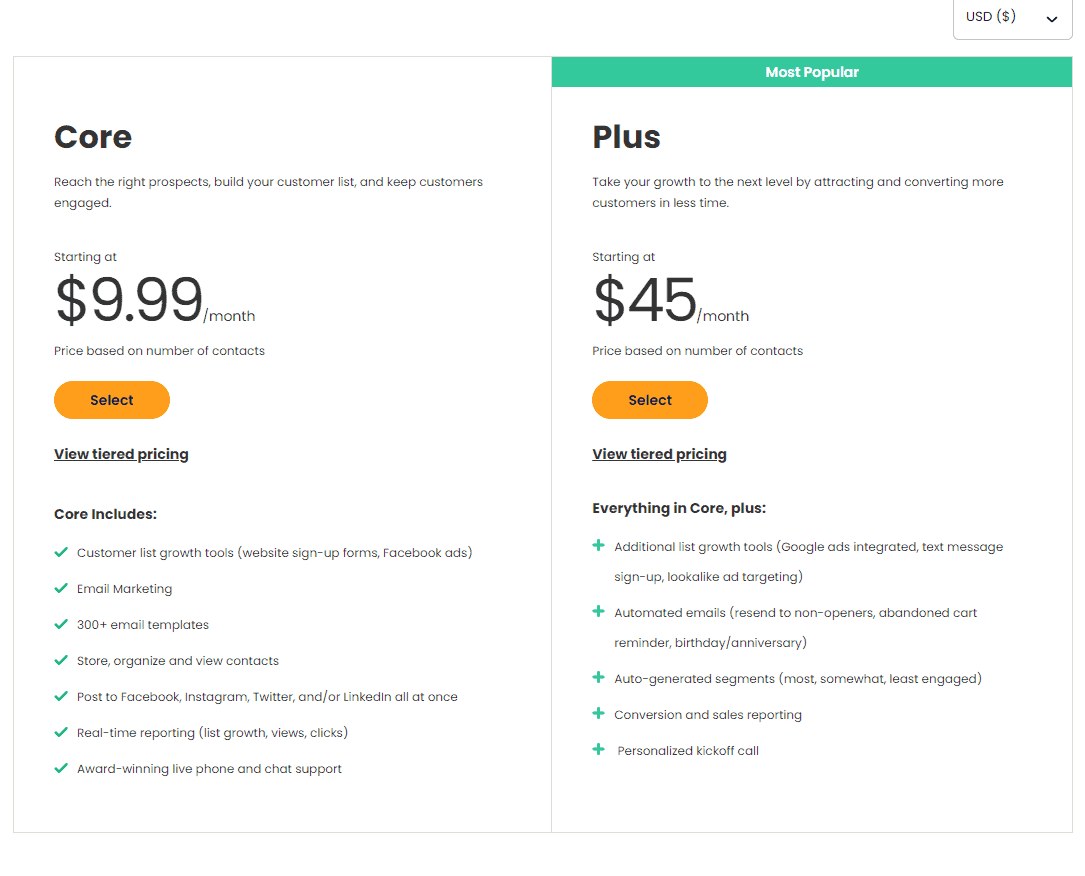Click the Most Popular banner above Plus
Image resolution: width=1085 pixels, height=876 pixels.
811,71
